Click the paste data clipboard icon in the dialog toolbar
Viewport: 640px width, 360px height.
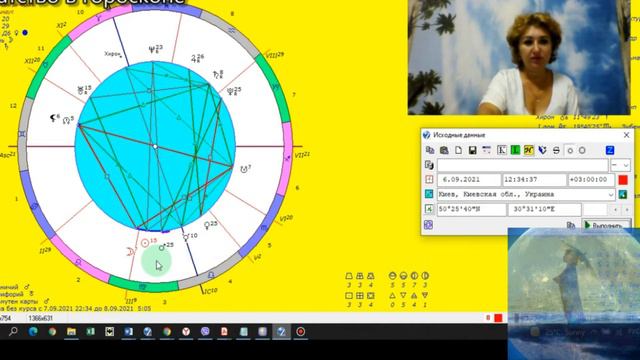(444, 150)
